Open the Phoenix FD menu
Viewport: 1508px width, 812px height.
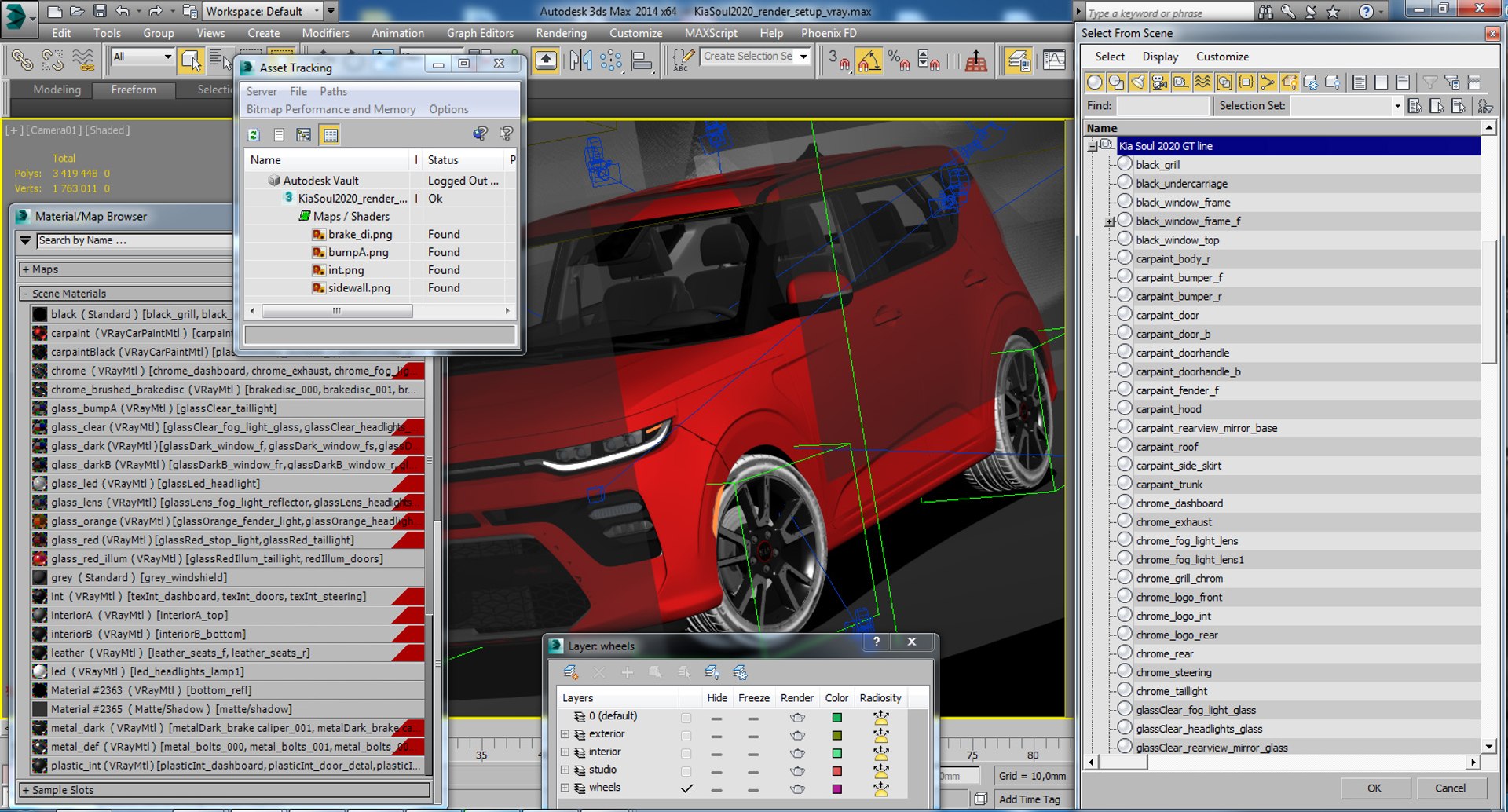point(829,33)
